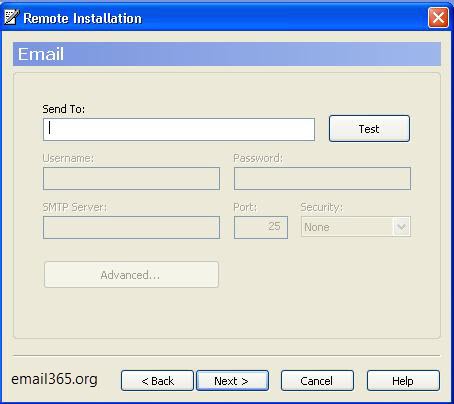Image resolution: width=454 pixels, height=404 pixels.
Task: Click the SMTP Server field
Action: pyautogui.click(x=131, y=227)
